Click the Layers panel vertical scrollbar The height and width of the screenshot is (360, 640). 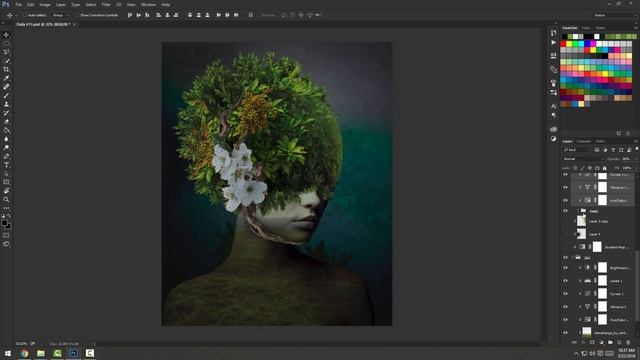pyautogui.click(x=637, y=286)
